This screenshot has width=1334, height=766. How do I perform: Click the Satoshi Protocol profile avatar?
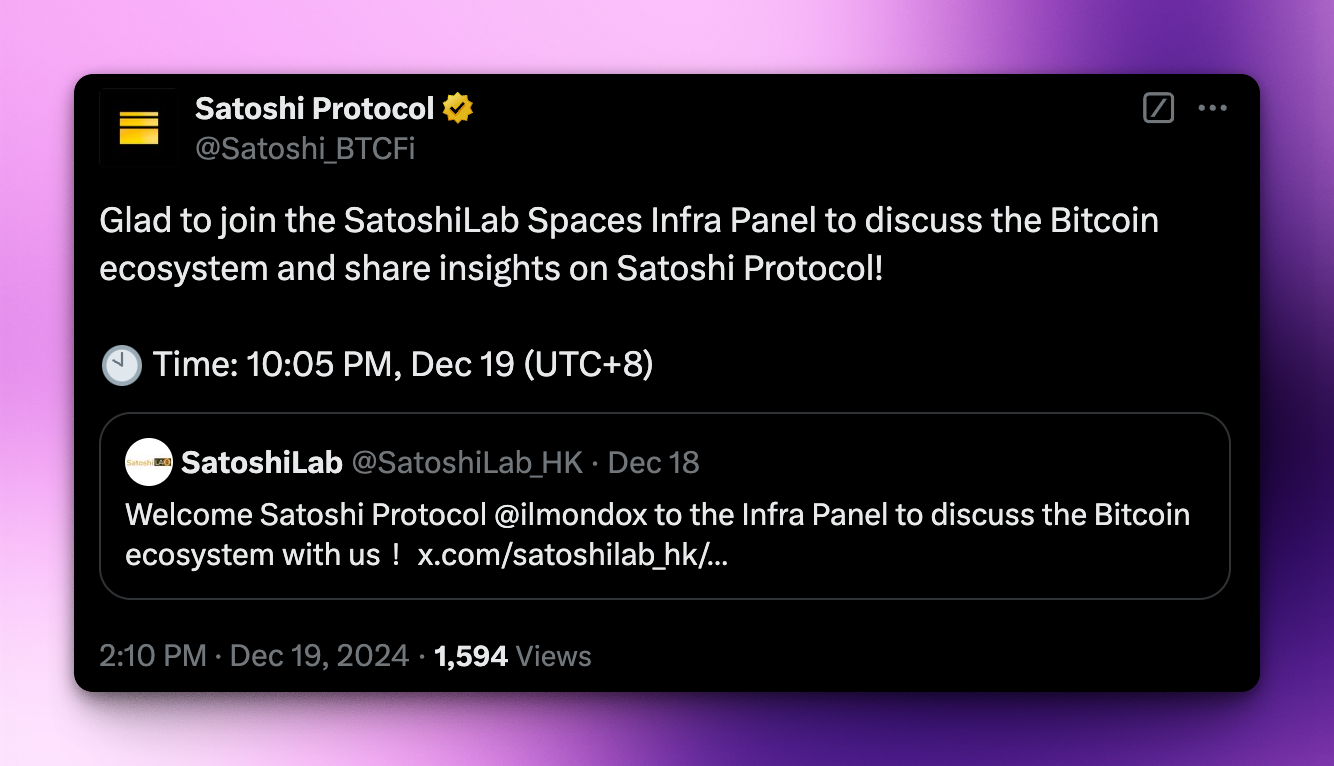click(139, 127)
